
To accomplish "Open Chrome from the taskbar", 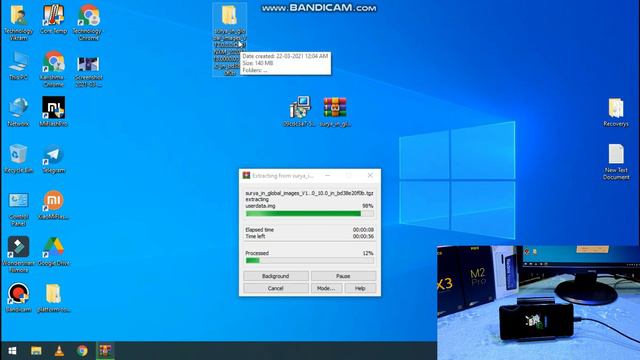I will 82,351.
